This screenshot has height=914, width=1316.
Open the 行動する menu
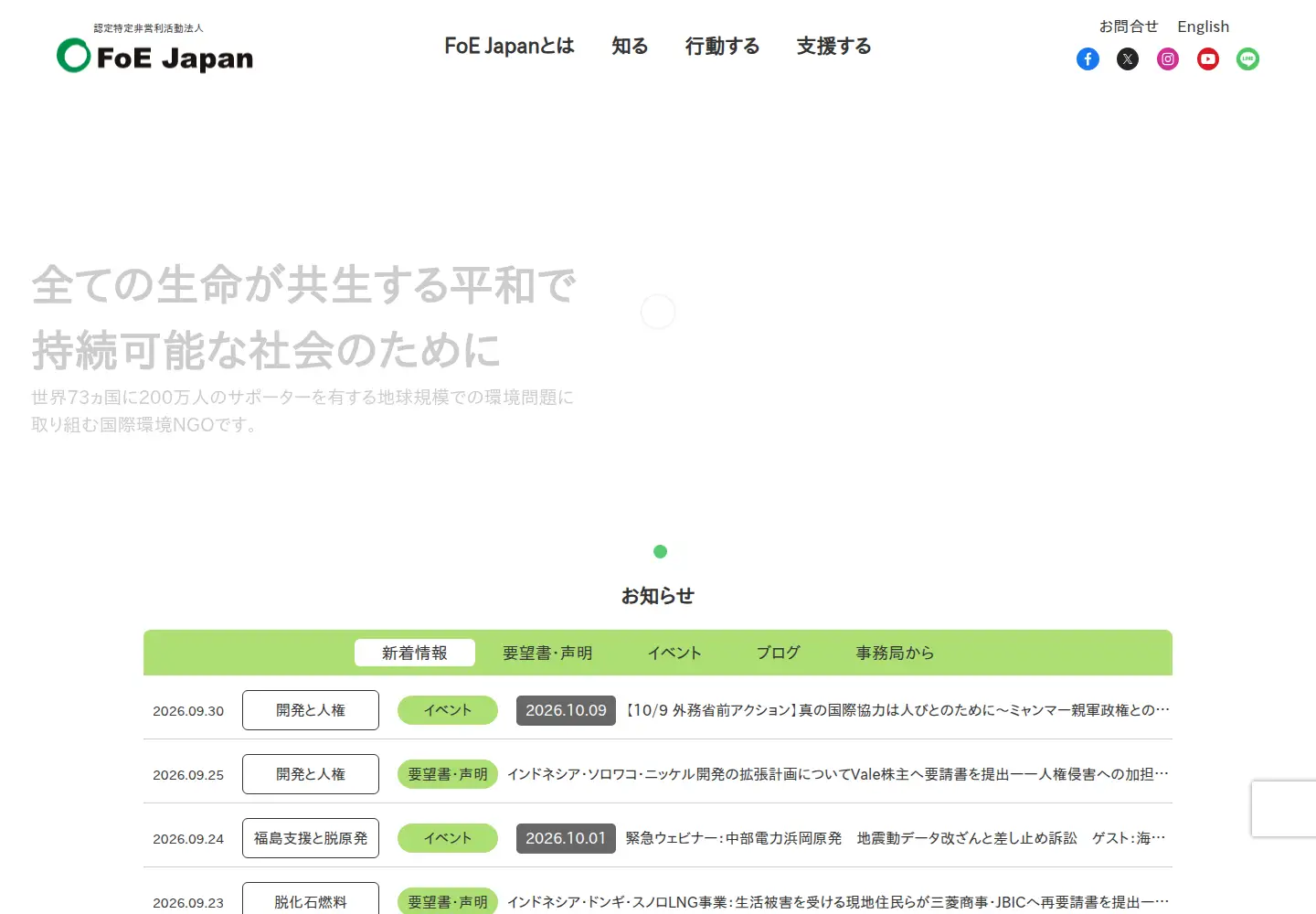722,46
